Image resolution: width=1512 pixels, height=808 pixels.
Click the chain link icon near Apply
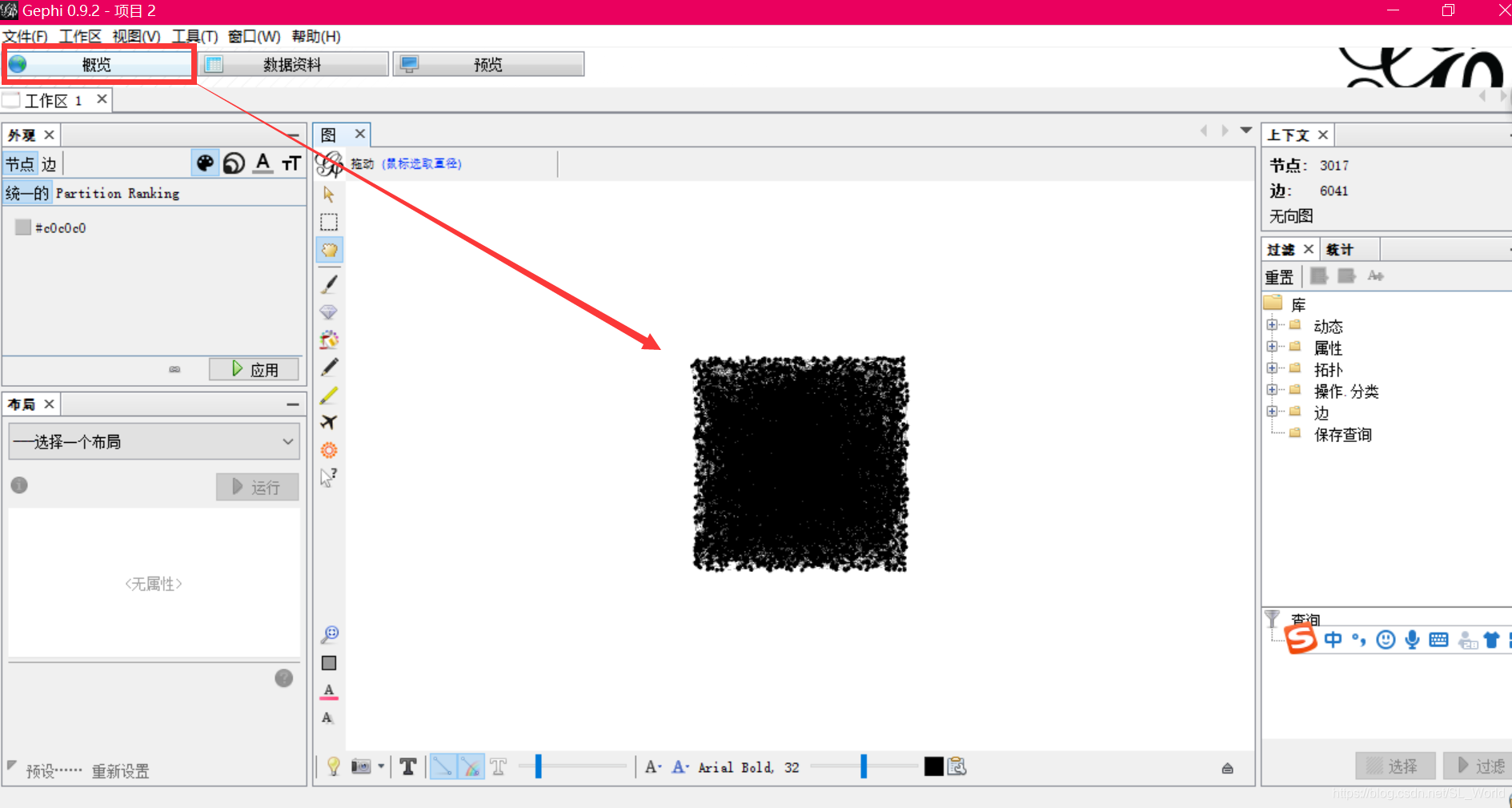tap(174, 369)
